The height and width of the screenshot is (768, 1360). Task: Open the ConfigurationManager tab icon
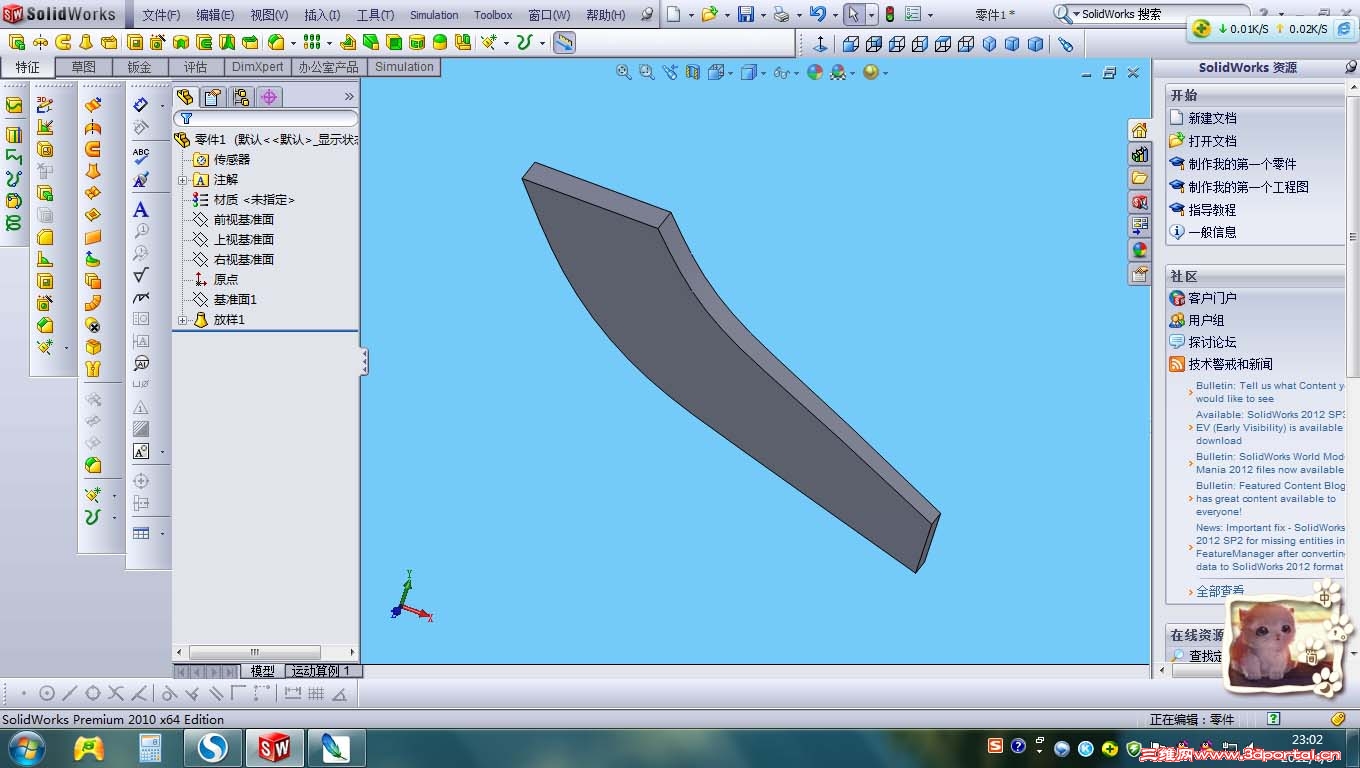(x=241, y=97)
